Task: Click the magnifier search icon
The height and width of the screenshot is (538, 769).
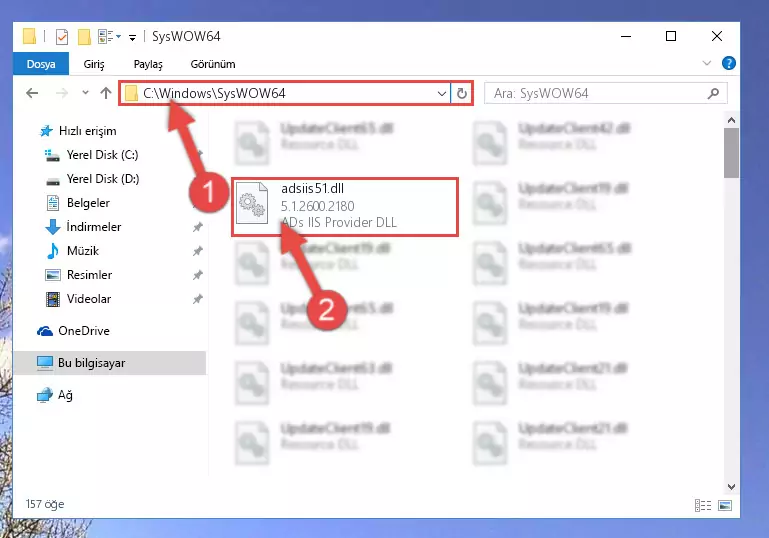Action: click(x=714, y=93)
